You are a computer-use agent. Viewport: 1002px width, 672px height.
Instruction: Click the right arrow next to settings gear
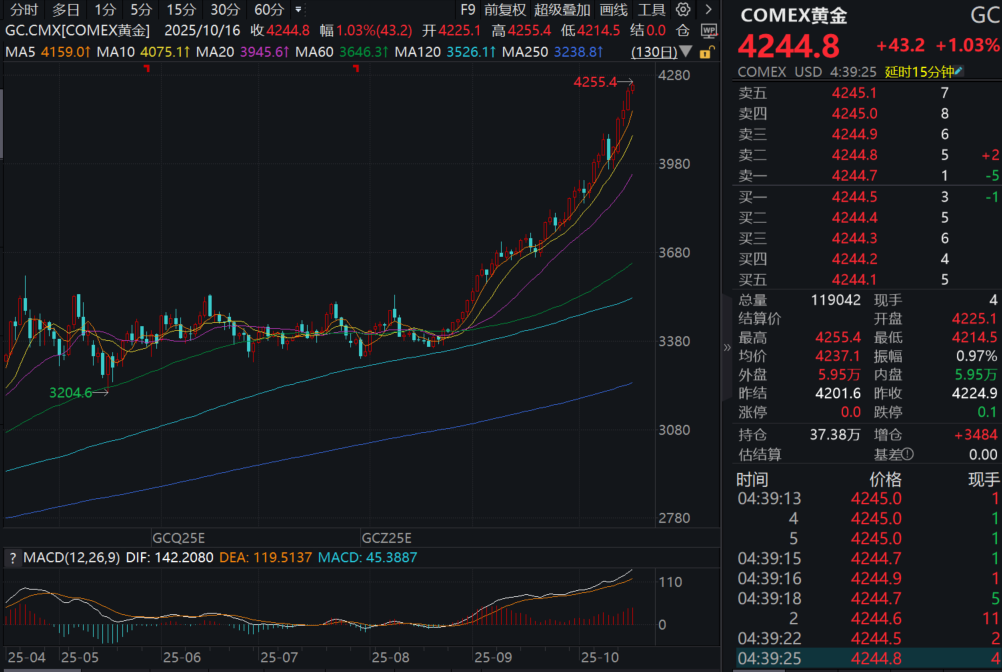pos(707,10)
